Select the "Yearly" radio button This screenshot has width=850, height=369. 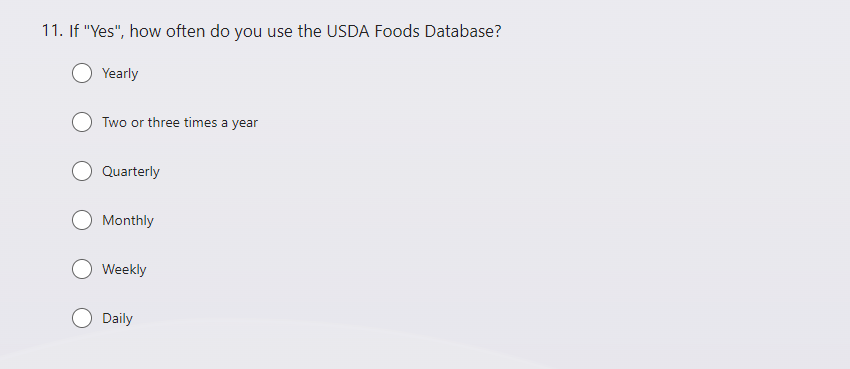click(82, 73)
